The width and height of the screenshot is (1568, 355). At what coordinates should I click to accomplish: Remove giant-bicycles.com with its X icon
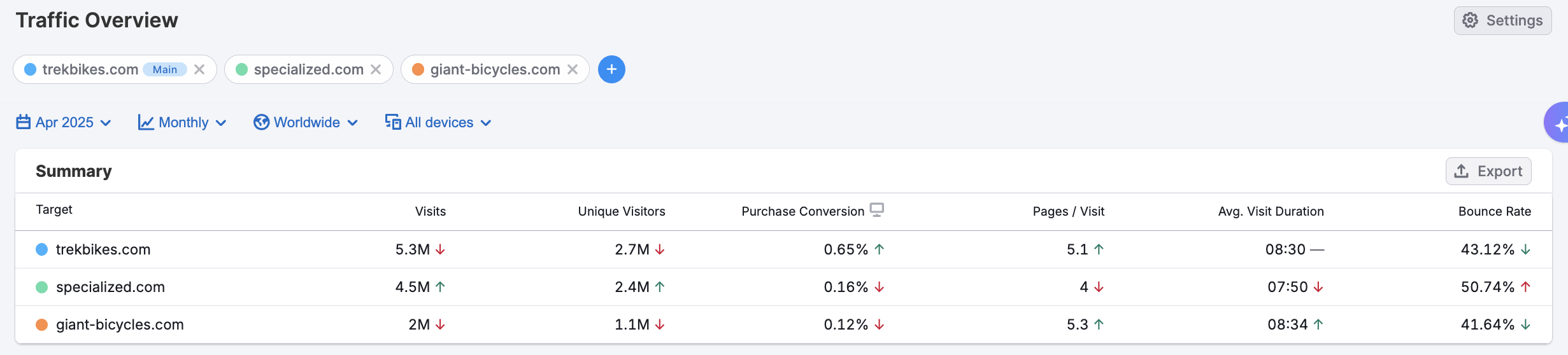point(573,69)
